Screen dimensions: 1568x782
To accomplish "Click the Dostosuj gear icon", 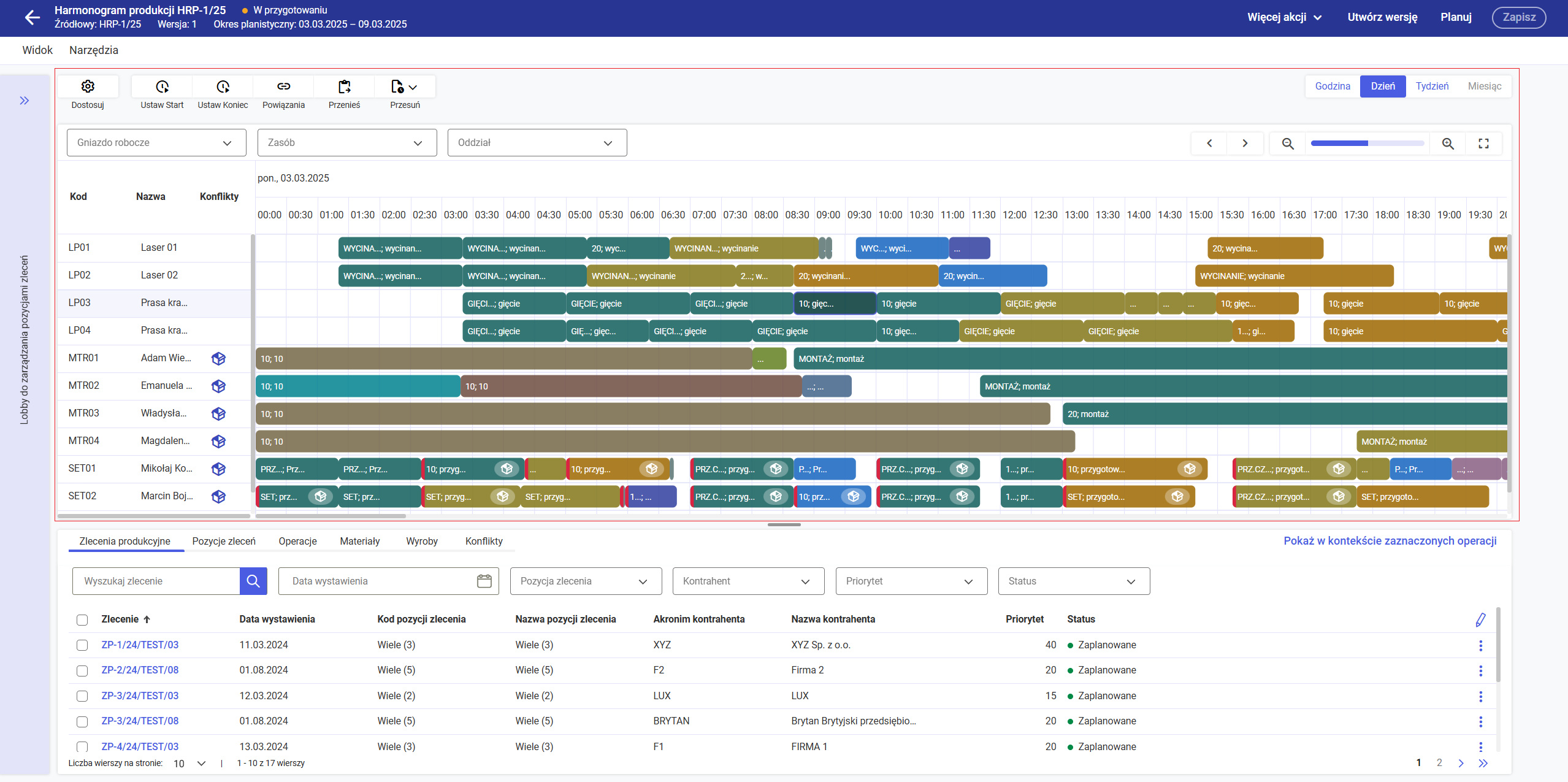I will click(x=88, y=86).
